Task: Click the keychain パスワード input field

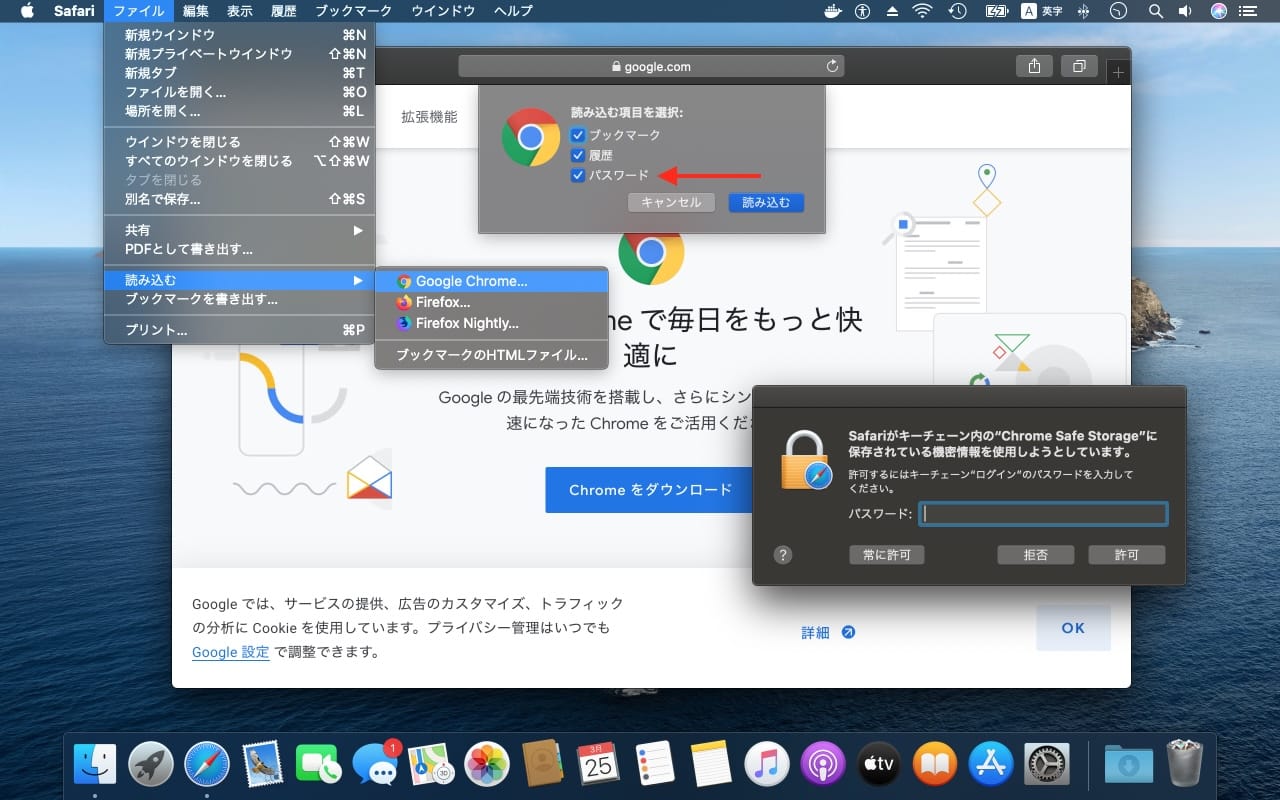Action: click(1043, 514)
